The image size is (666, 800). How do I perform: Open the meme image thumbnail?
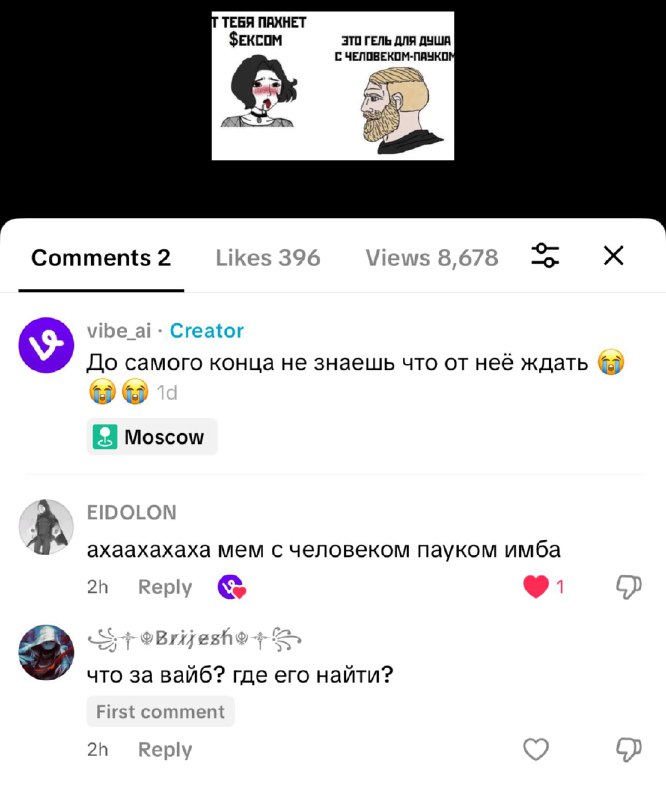pyautogui.click(x=333, y=86)
